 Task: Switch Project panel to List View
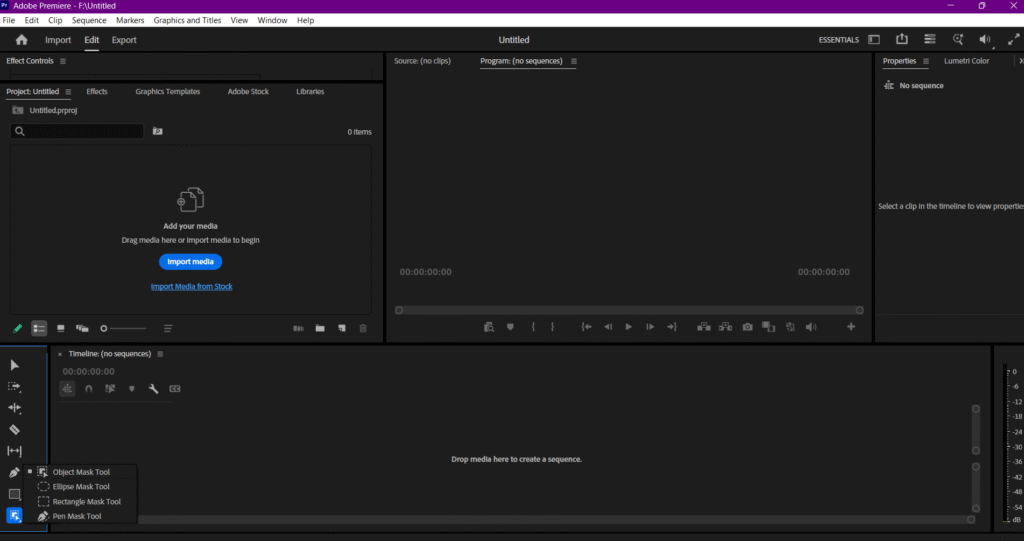[39, 329]
